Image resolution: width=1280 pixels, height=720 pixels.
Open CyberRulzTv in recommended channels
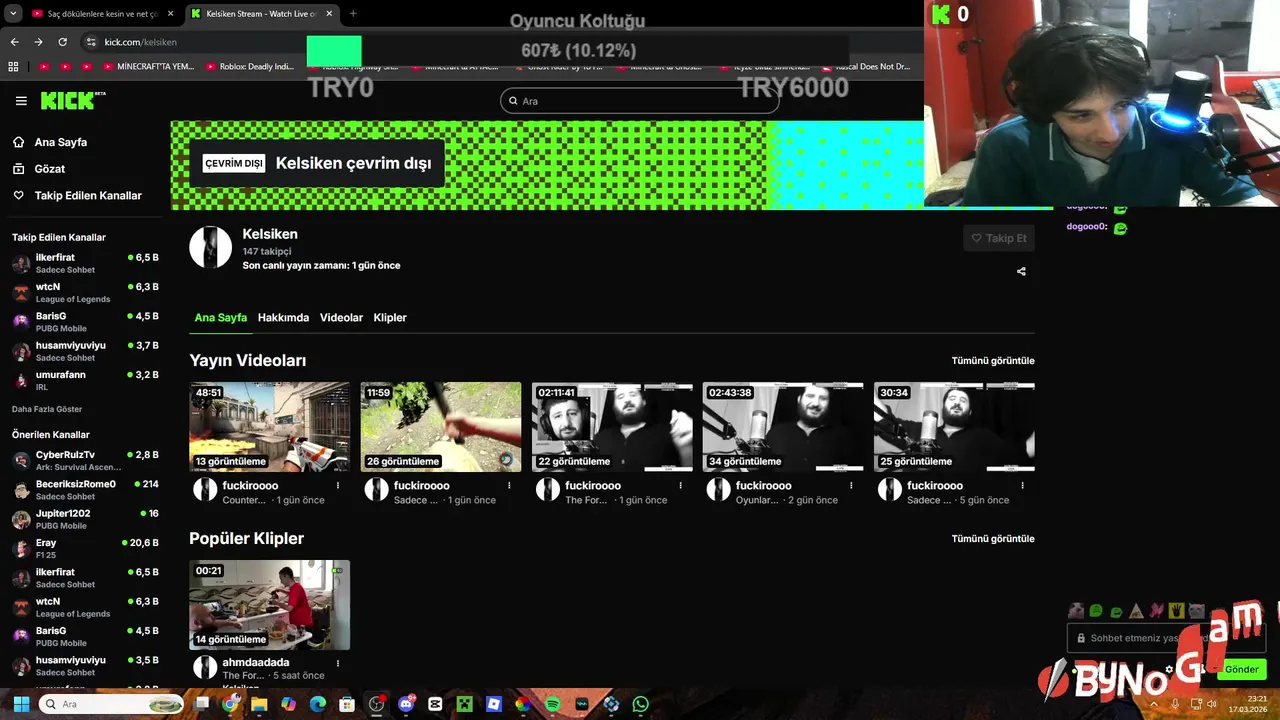85,460
